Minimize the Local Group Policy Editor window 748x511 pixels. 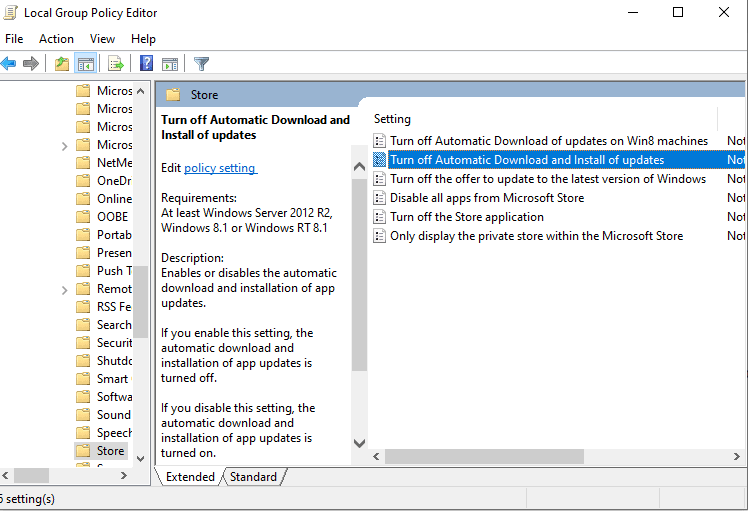pyautogui.click(x=633, y=12)
